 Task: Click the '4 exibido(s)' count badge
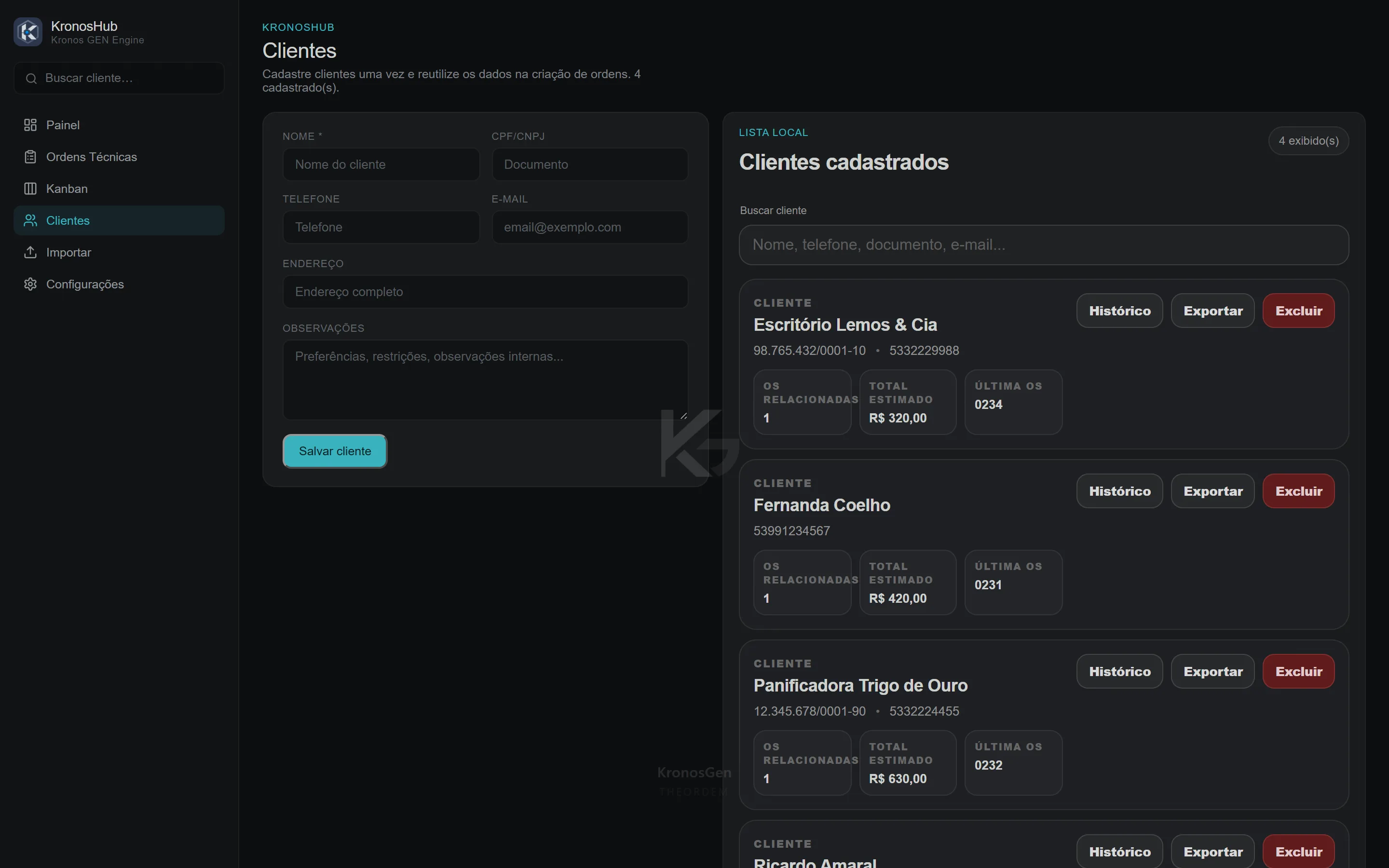coord(1308,141)
